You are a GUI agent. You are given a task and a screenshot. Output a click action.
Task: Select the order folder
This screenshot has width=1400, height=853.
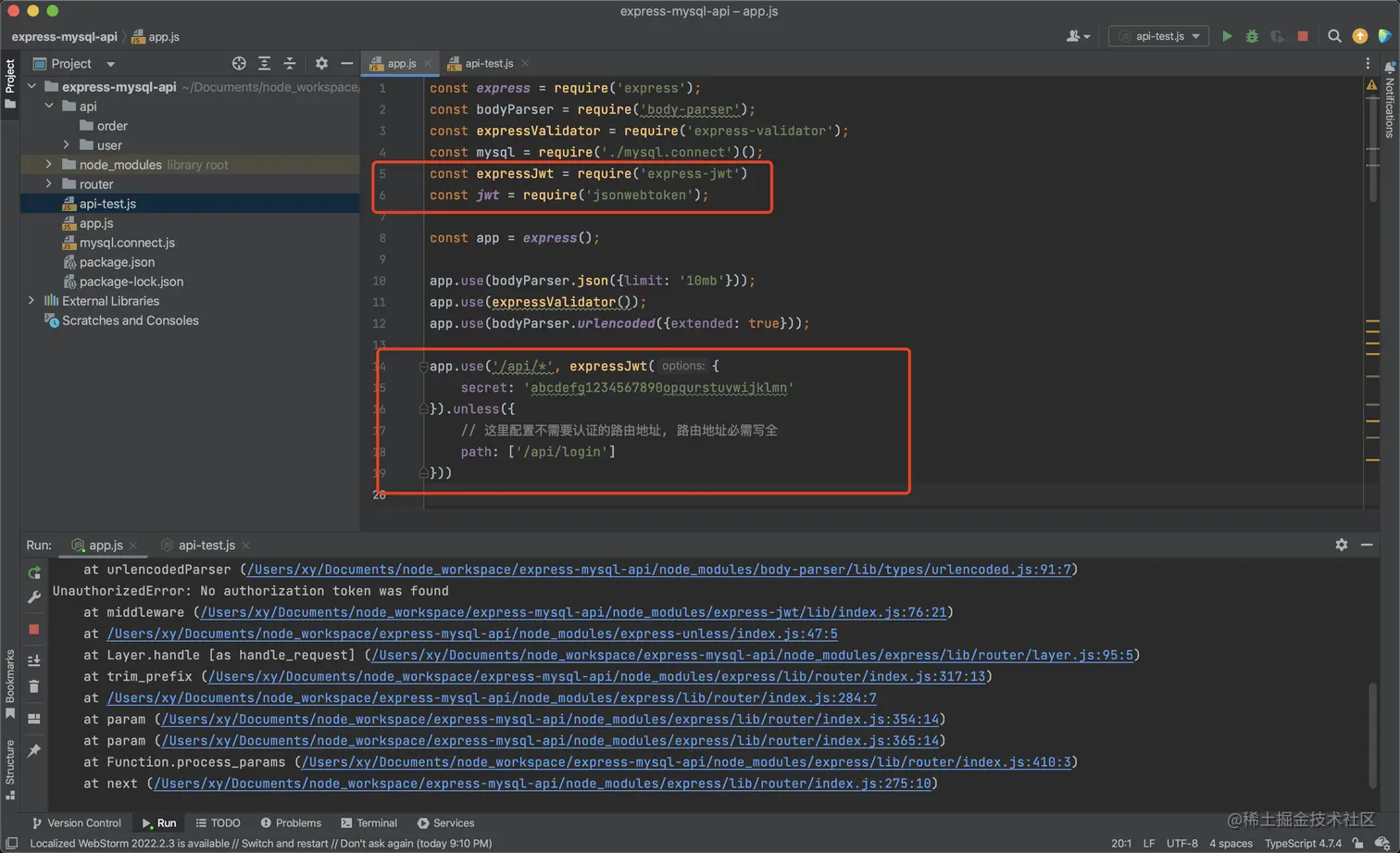[104, 125]
